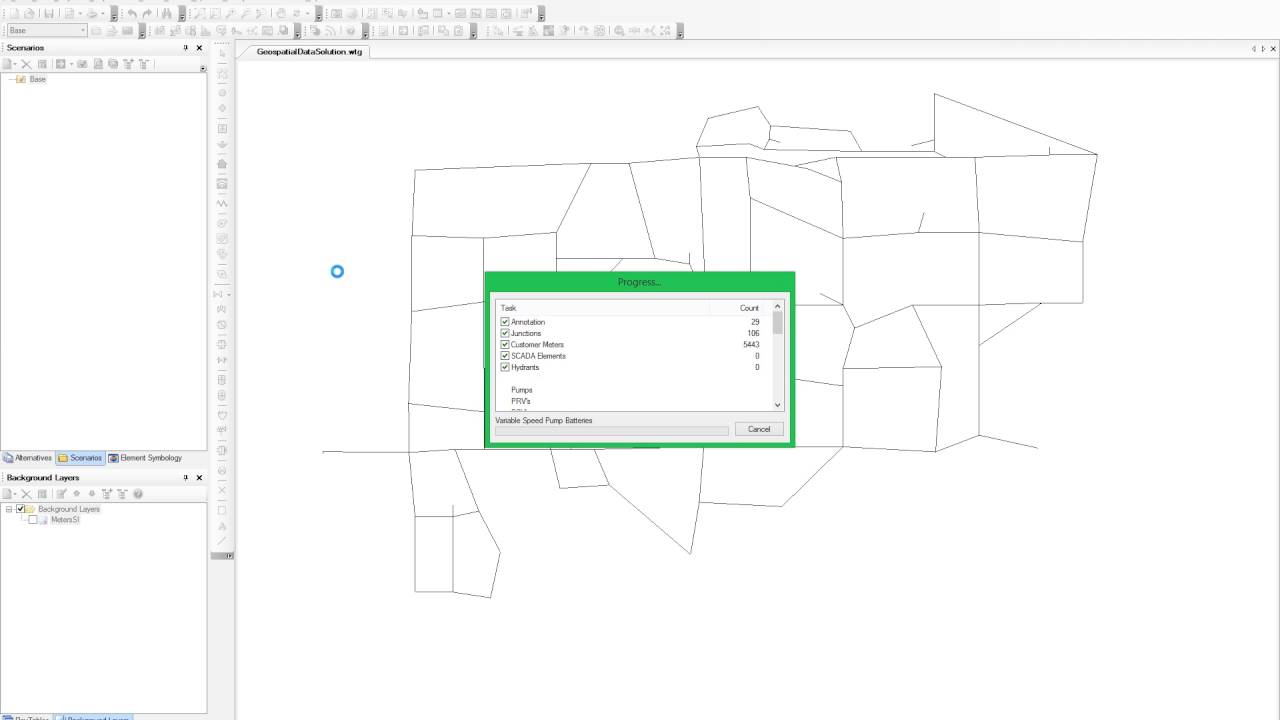This screenshot has height=720, width=1280.
Task: Click the Find binoculars icon
Action: tap(166, 14)
